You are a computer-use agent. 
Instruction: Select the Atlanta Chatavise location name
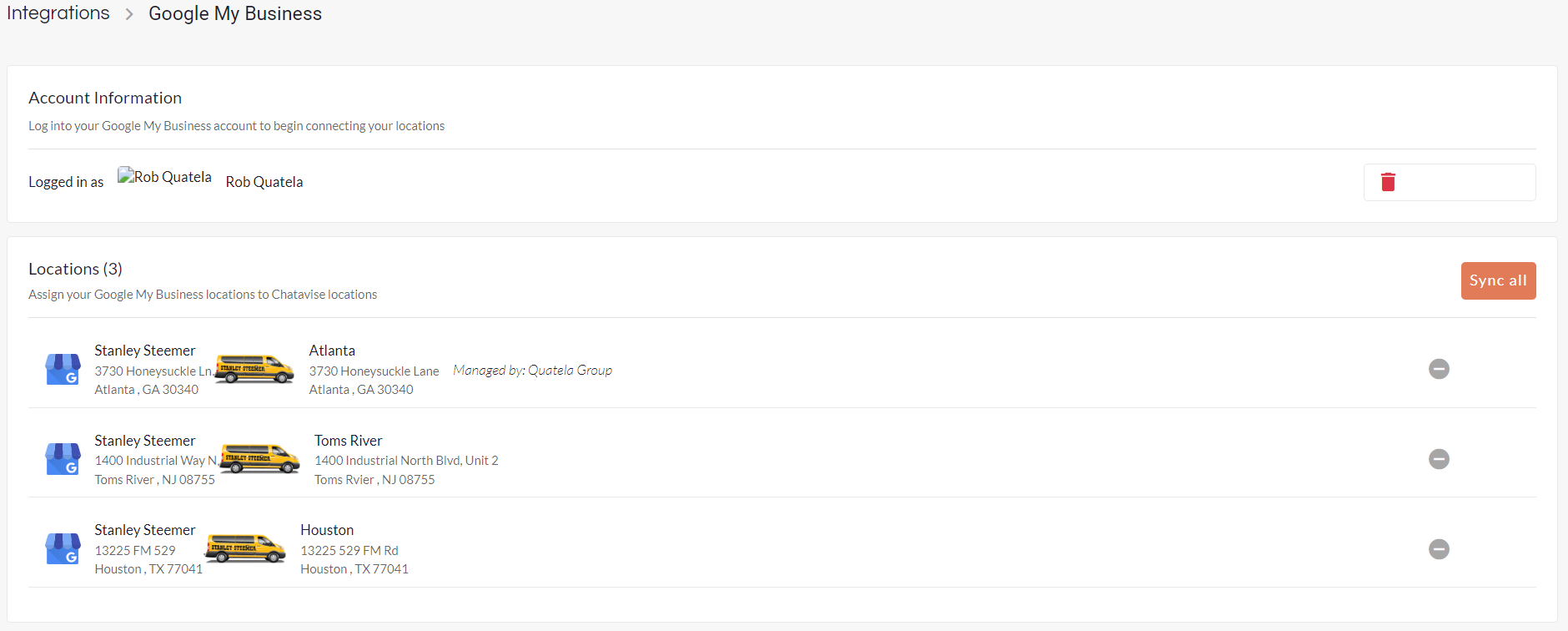pyautogui.click(x=332, y=351)
